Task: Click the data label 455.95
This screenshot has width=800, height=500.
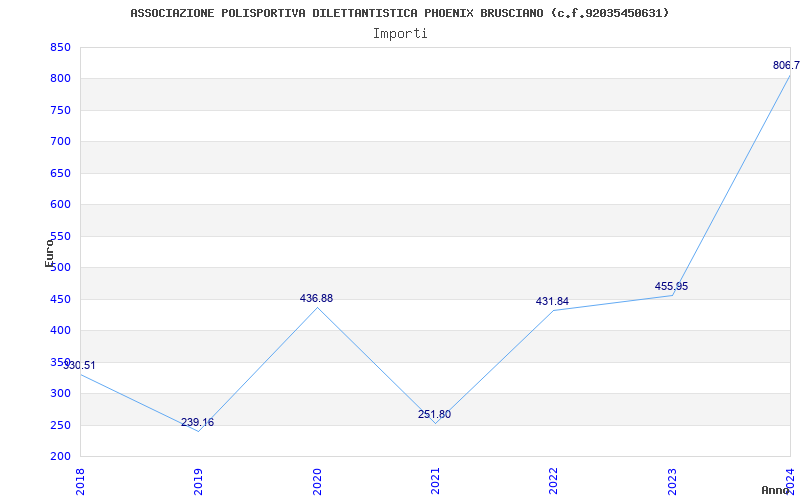Action: (x=671, y=286)
